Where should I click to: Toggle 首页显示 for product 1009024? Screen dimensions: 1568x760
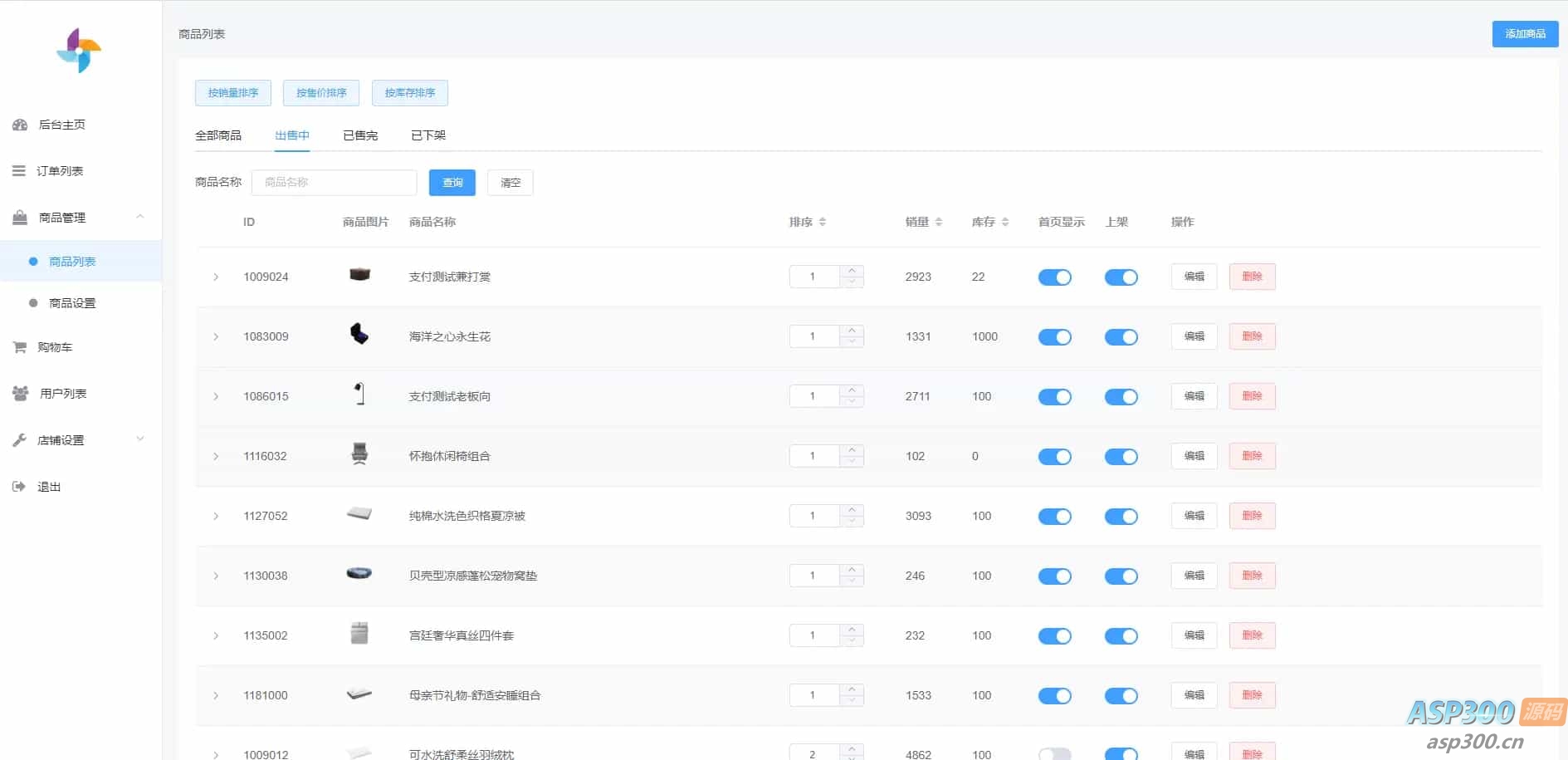click(1055, 277)
